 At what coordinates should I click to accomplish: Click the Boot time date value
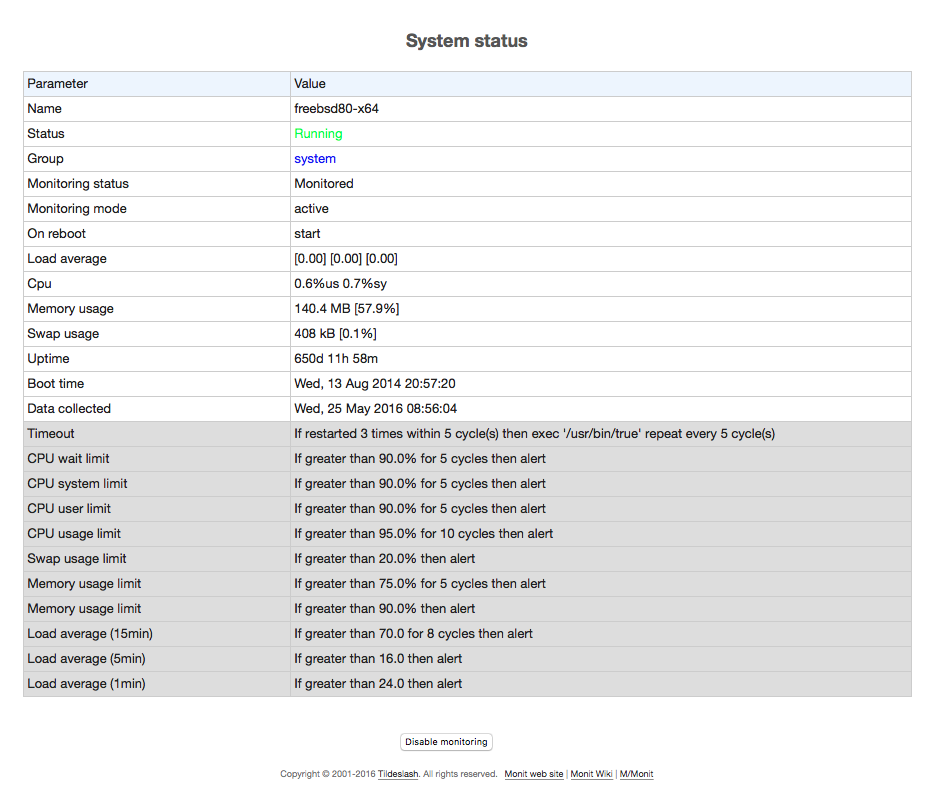(x=375, y=384)
